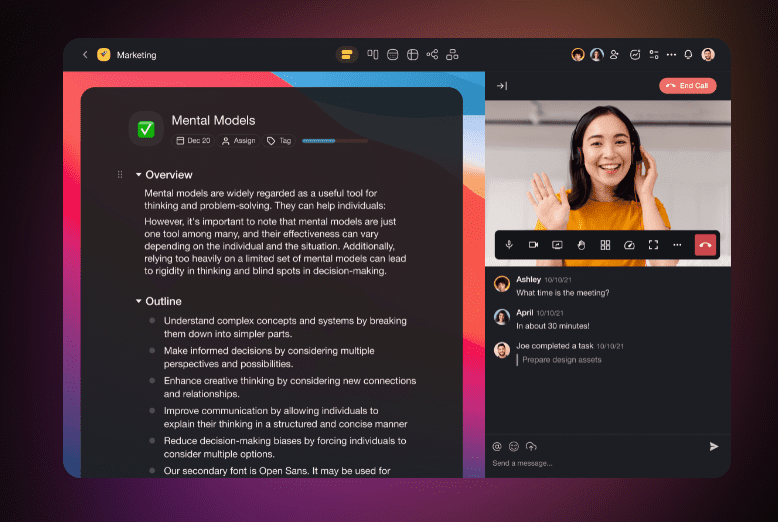This screenshot has width=778, height=522.
Task: Click the task progress bar
Action: (332, 141)
